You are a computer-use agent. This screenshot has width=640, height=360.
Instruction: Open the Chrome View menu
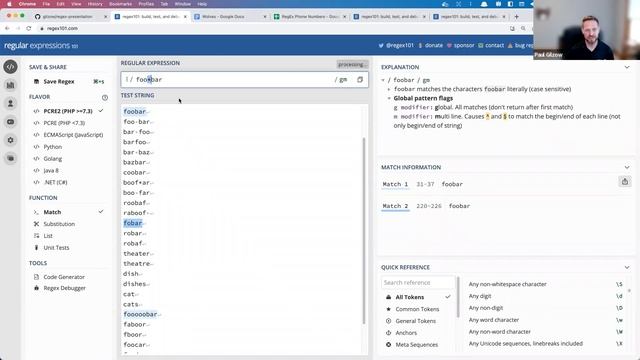click(x=76, y=4)
